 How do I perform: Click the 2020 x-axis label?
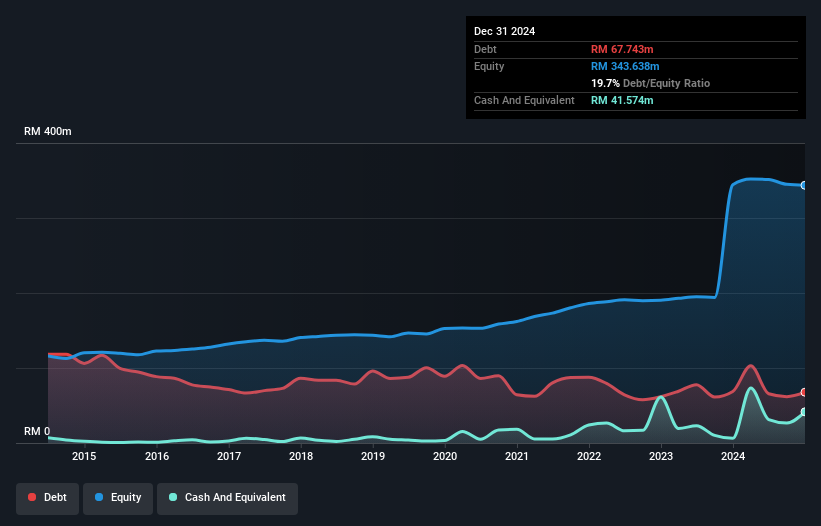click(445, 456)
